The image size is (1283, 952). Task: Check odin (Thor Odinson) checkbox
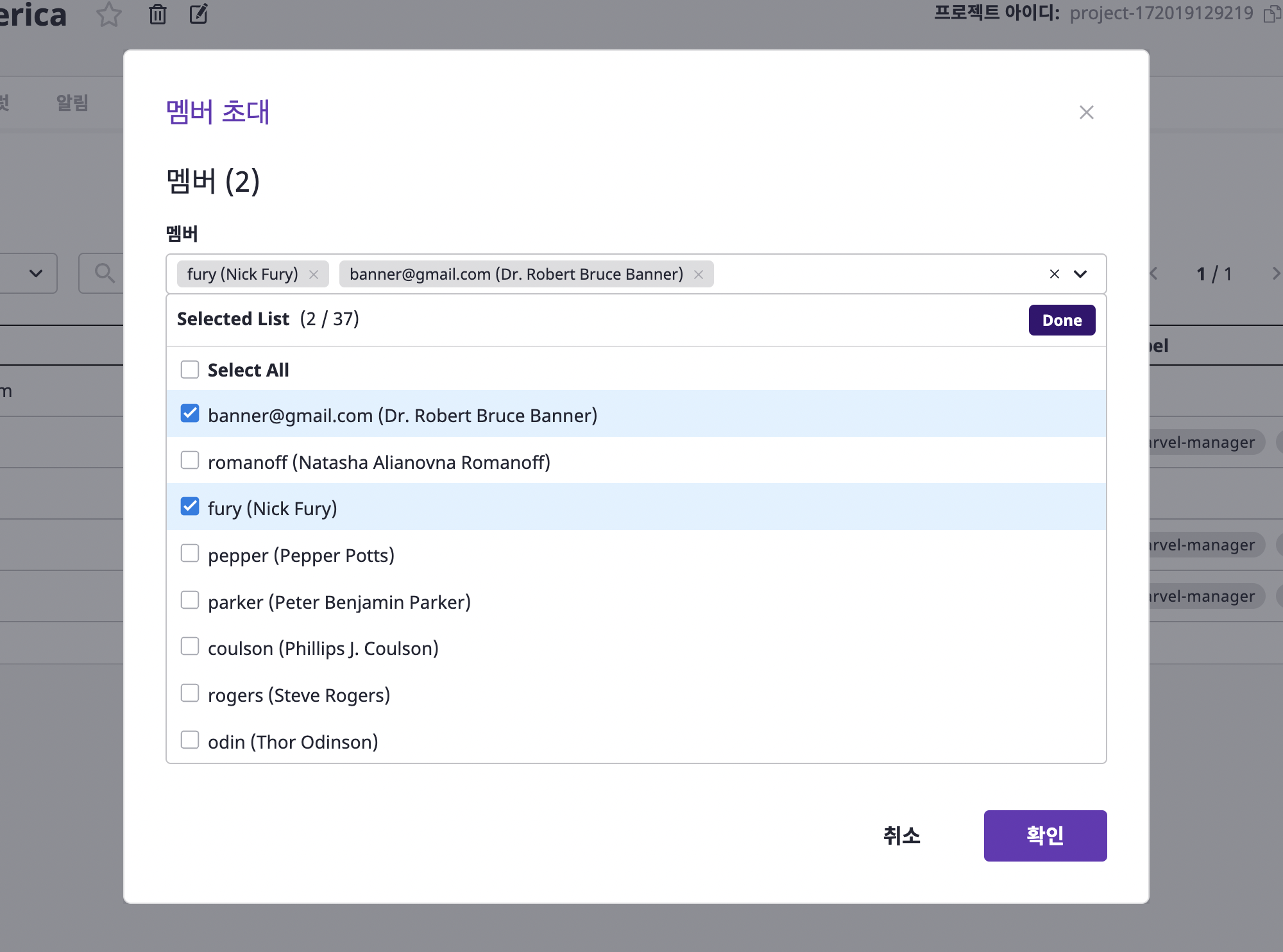coord(190,740)
